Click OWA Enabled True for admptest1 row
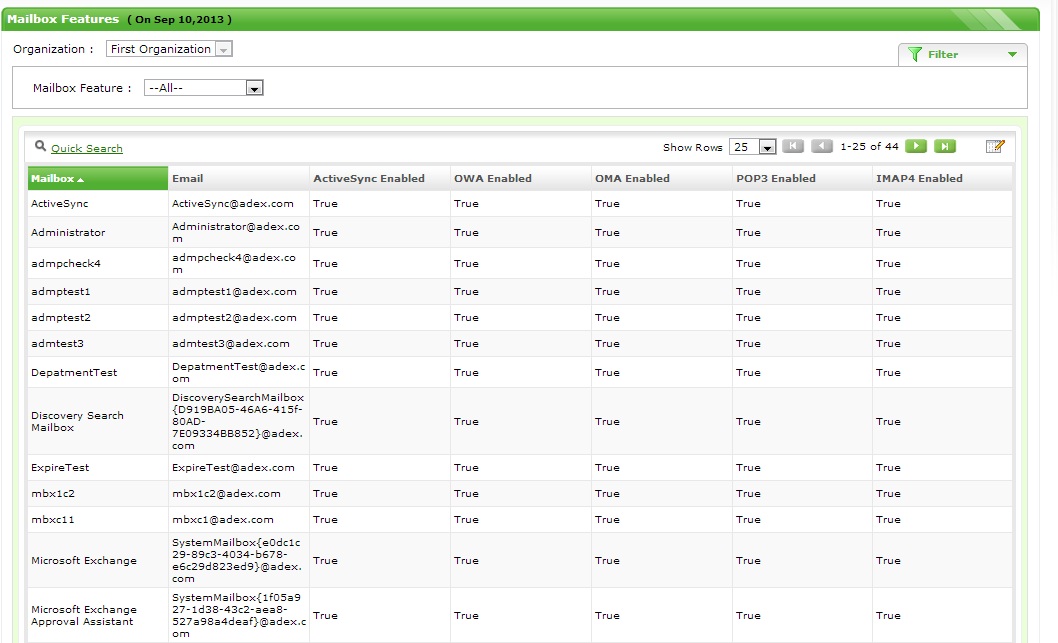 coord(466,291)
